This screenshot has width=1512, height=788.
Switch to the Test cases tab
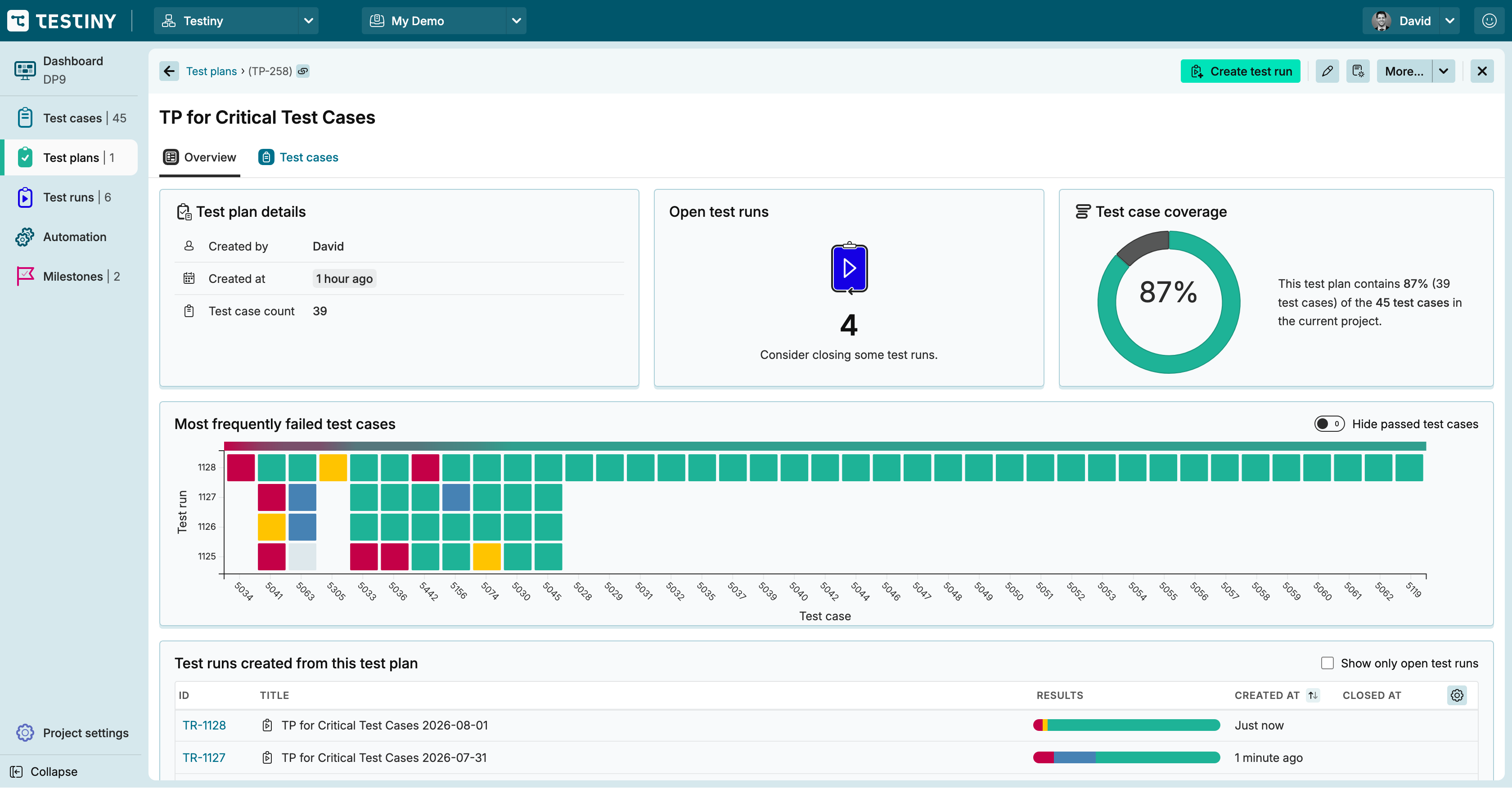(x=298, y=157)
